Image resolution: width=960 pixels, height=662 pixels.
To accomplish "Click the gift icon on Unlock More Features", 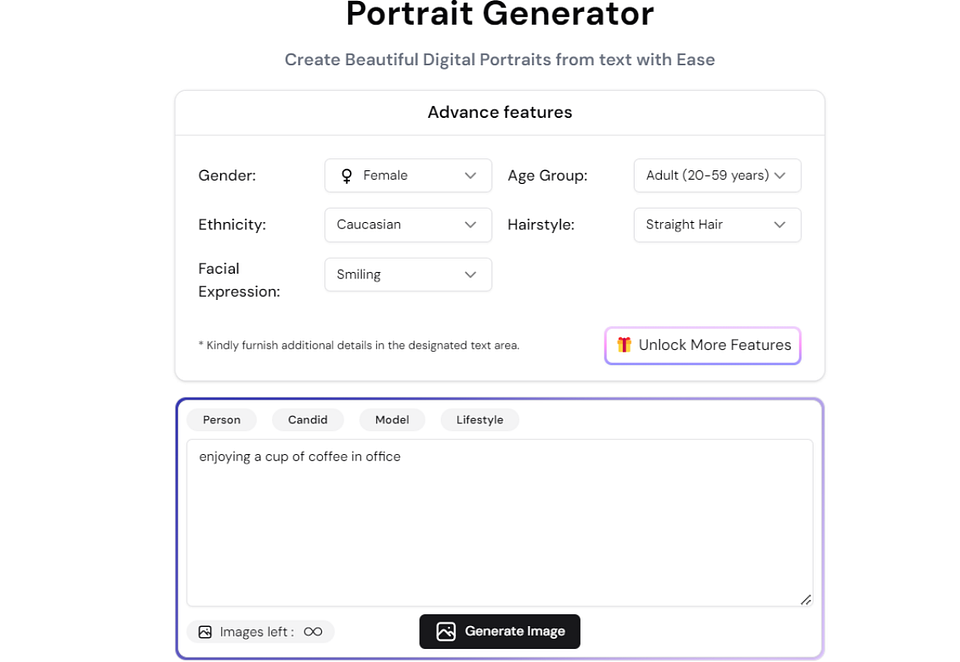I will [624, 345].
